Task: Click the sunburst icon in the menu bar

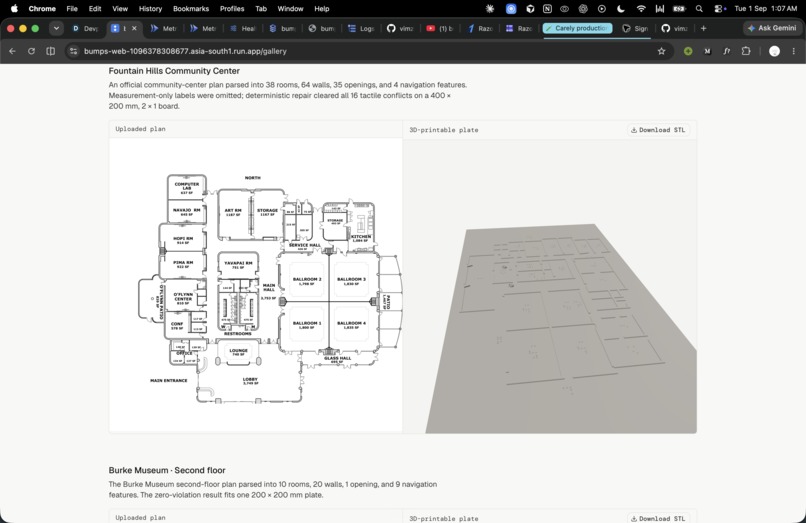Action: (490, 9)
